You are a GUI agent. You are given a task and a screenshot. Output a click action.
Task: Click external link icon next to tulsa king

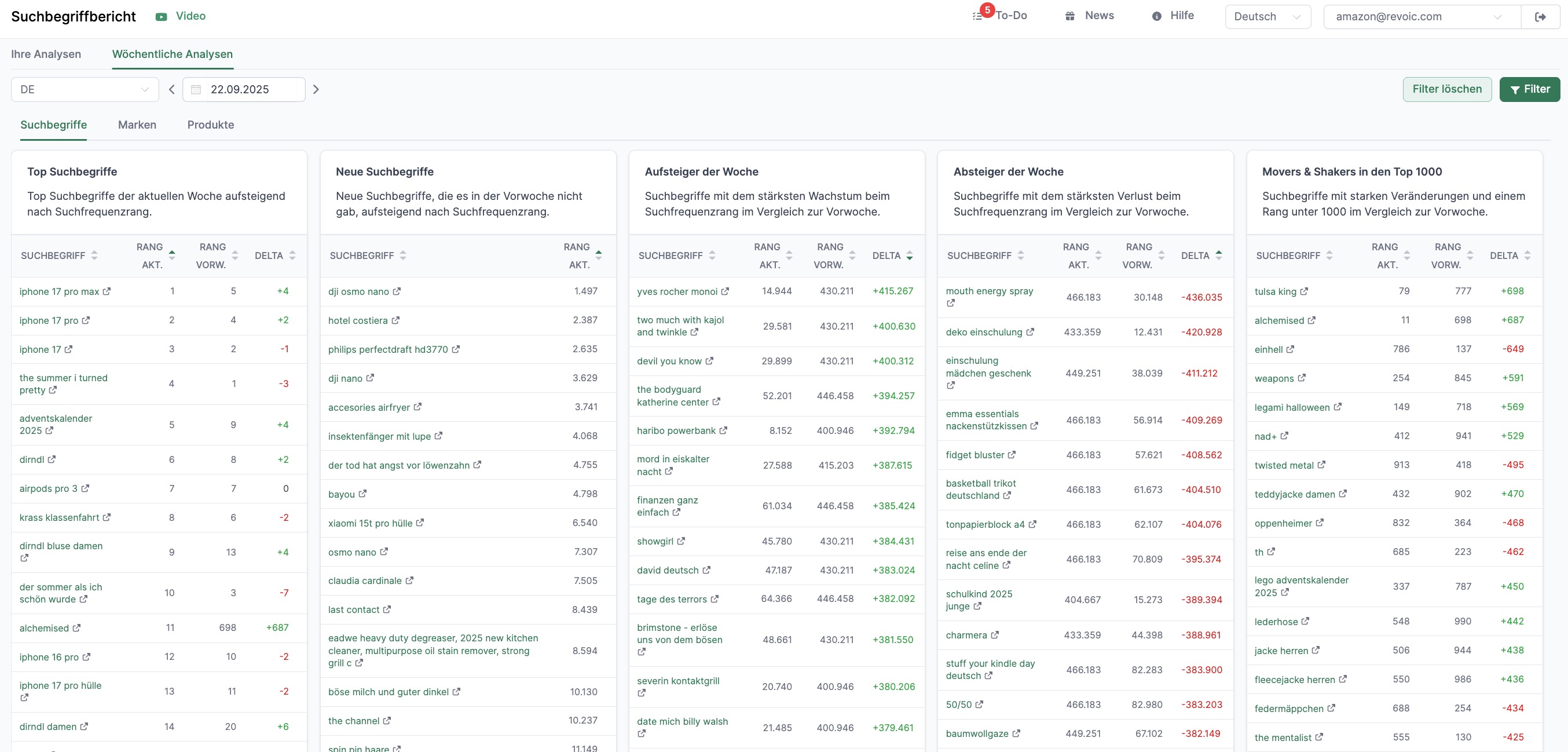point(1304,291)
